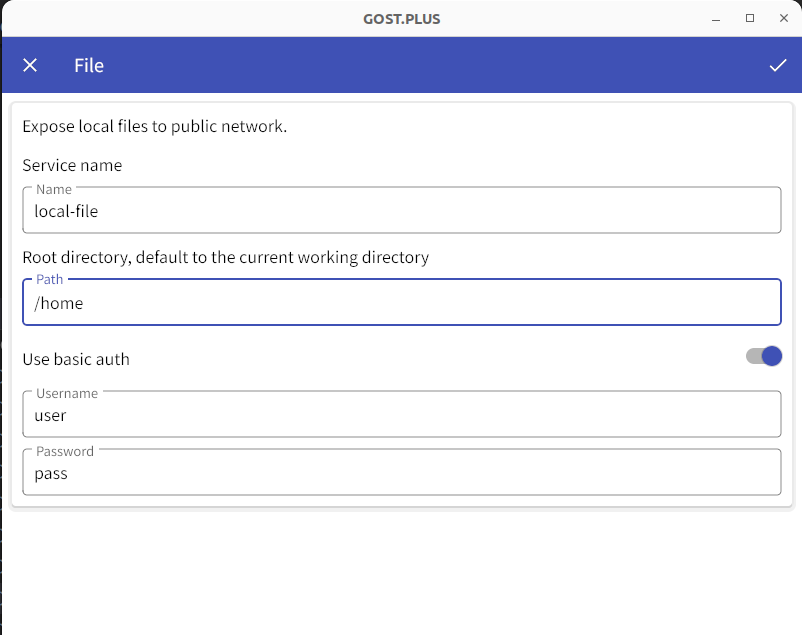The width and height of the screenshot is (802, 635).
Task: Click the floating Name label
Action: pyautogui.click(x=54, y=189)
